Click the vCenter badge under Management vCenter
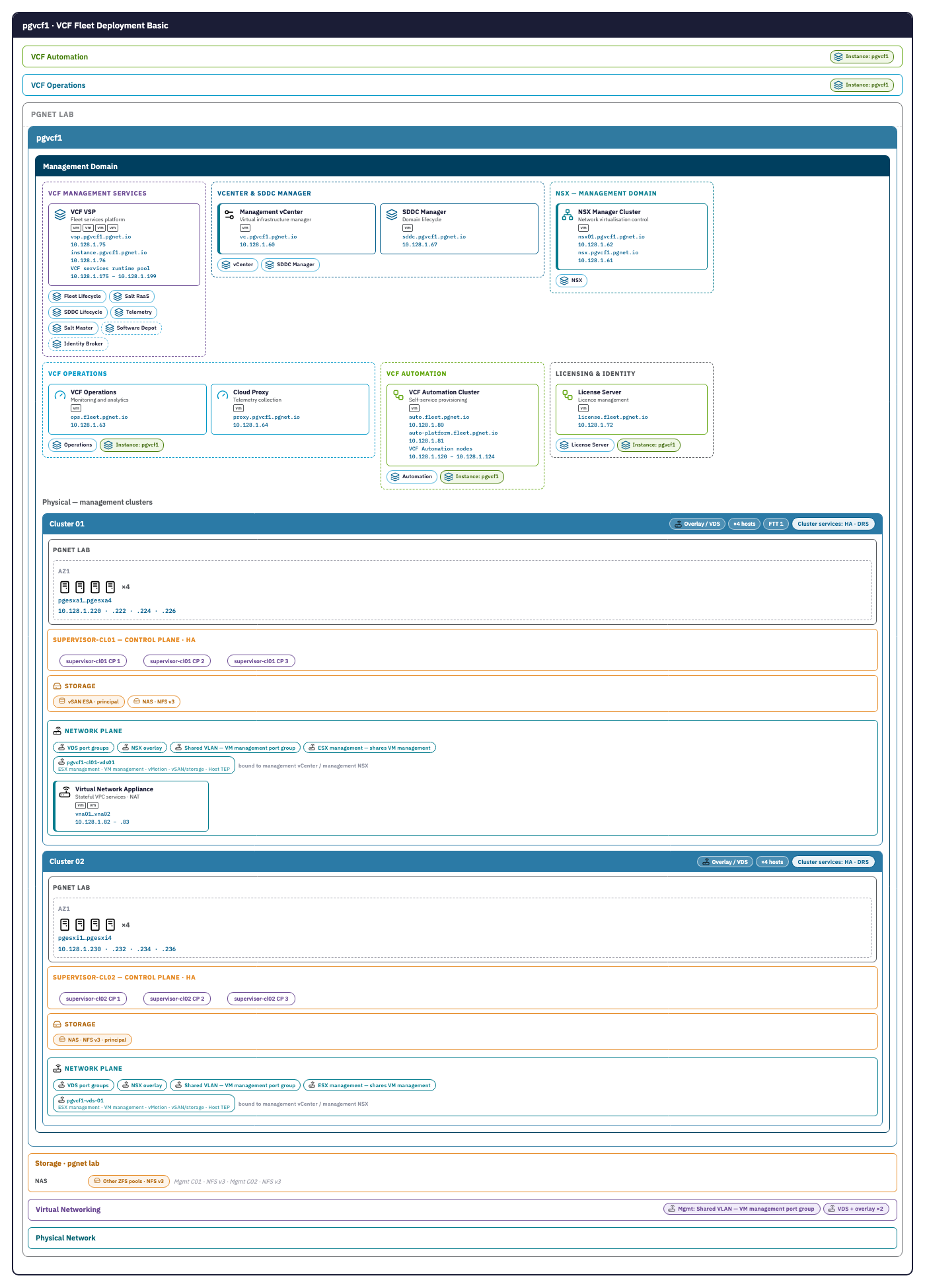Viewport: 925px width, 1288px height. click(x=238, y=265)
